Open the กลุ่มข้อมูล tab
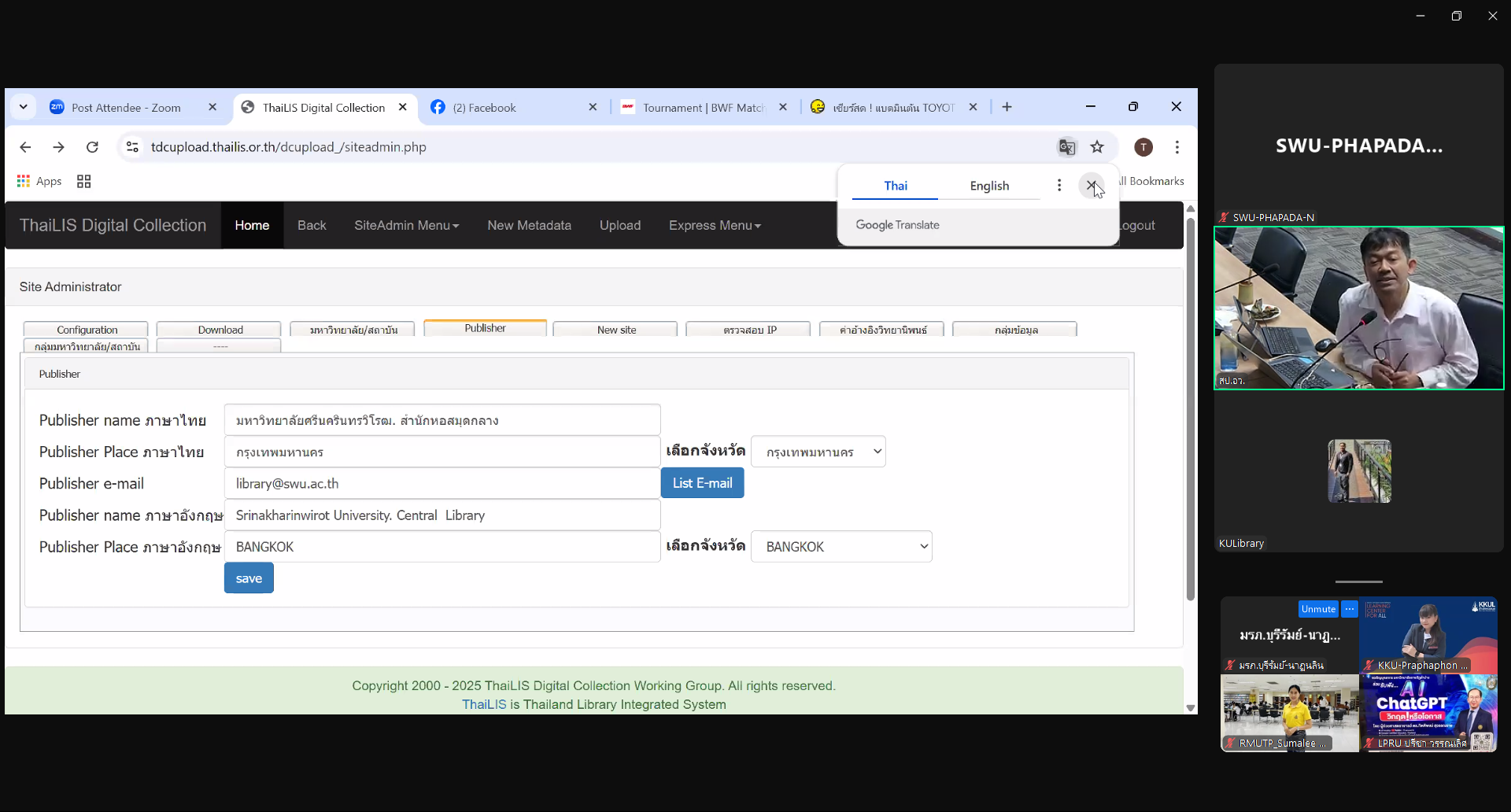This screenshot has height=812, width=1511. [x=1016, y=330]
